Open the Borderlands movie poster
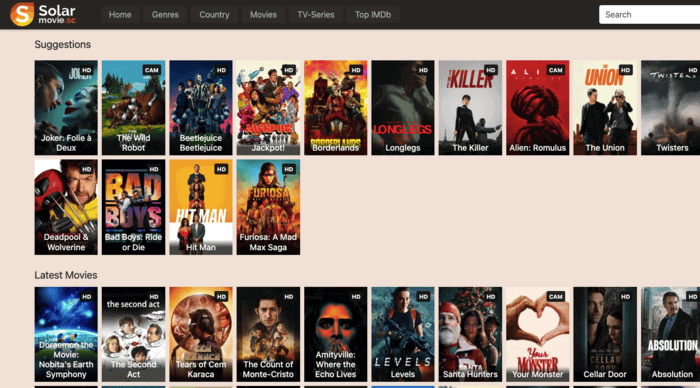The image size is (700, 388). (x=336, y=108)
